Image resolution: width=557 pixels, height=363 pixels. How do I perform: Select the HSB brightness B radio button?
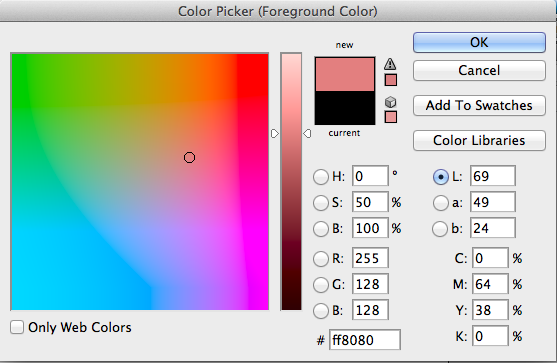[320, 228]
